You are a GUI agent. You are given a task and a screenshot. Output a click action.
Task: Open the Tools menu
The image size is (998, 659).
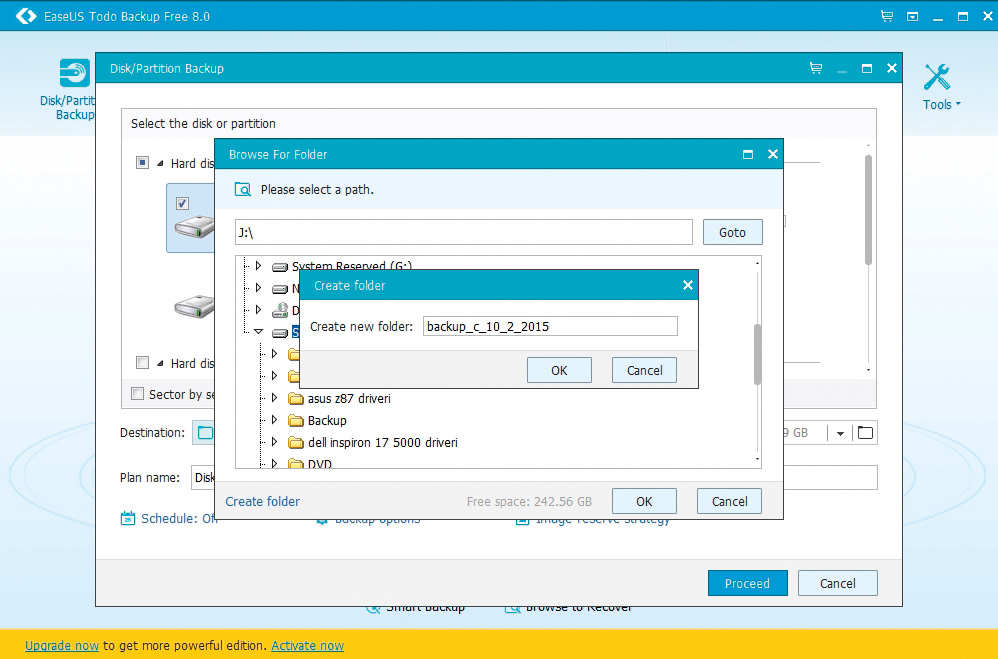tap(941, 104)
